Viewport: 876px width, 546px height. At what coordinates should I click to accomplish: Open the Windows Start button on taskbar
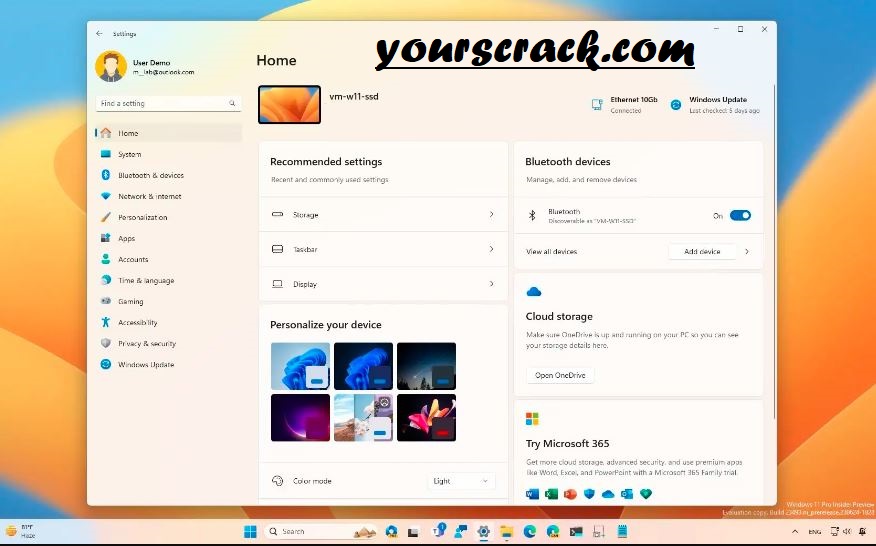point(250,531)
